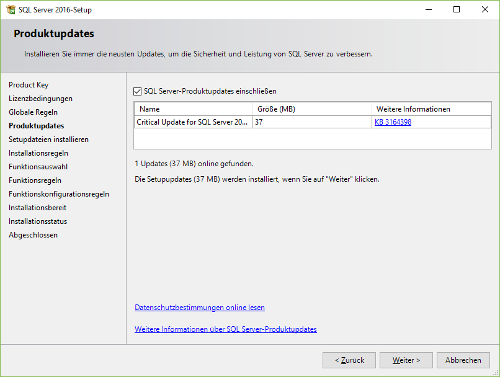Open Weitere Informationen über SQL Server-Produktupdates link
The height and width of the screenshot is (377, 500).
point(226,329)
